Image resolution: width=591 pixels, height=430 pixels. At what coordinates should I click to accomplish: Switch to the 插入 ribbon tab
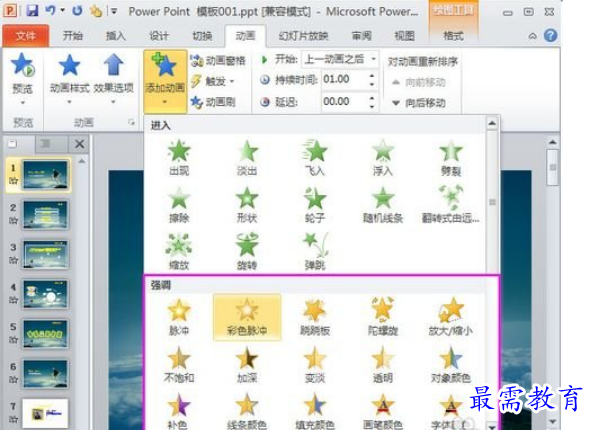click(116, 36)
